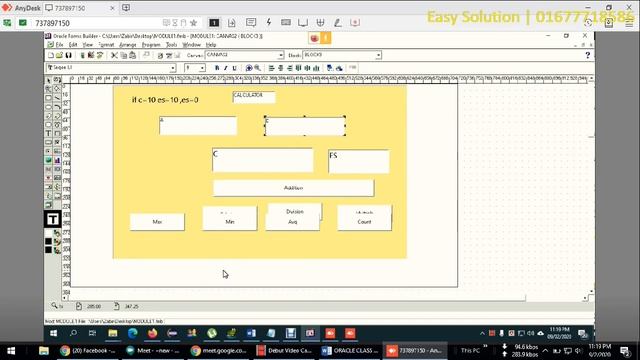Viewport: 640px width, 360px height.
Task: Open the Block dropdown list
Action: (x=378, y=55)
